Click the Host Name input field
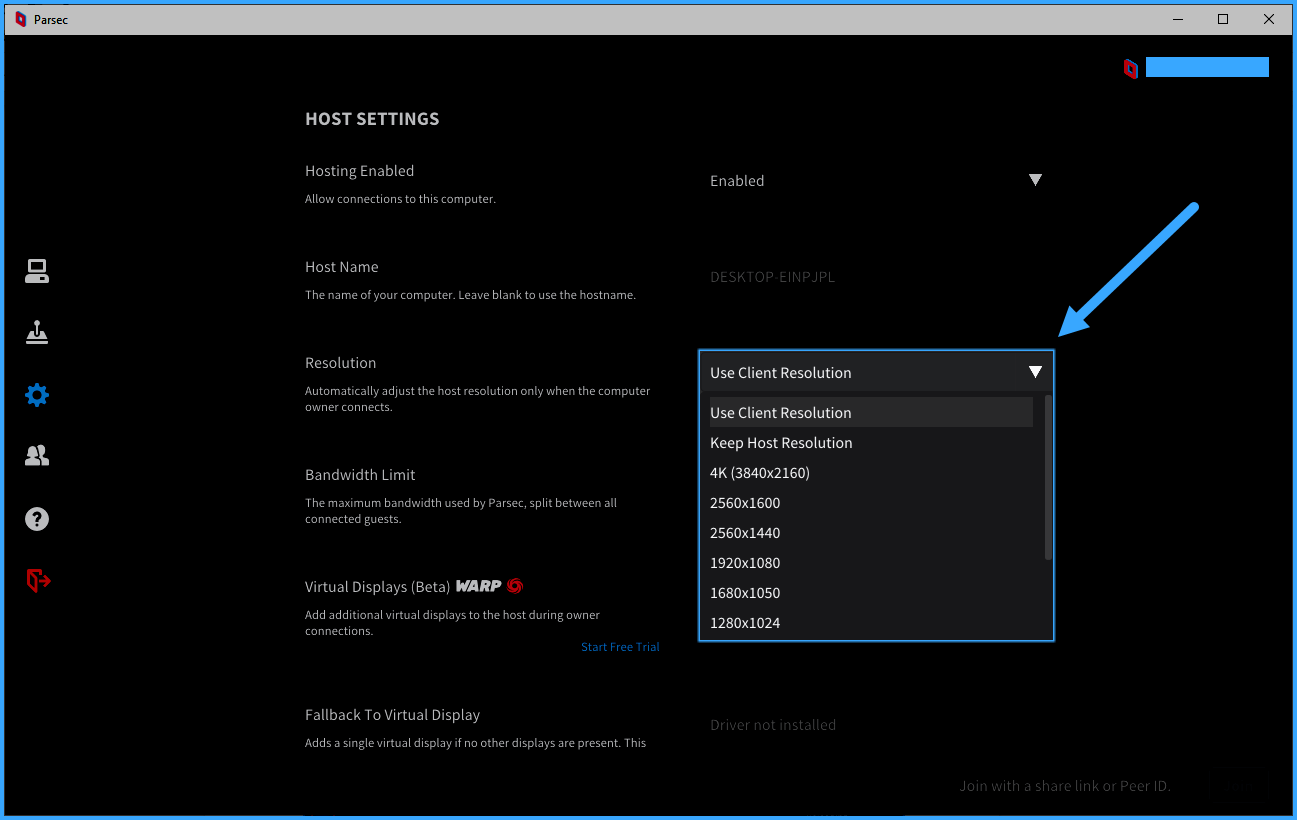 [x=876, y=277]
